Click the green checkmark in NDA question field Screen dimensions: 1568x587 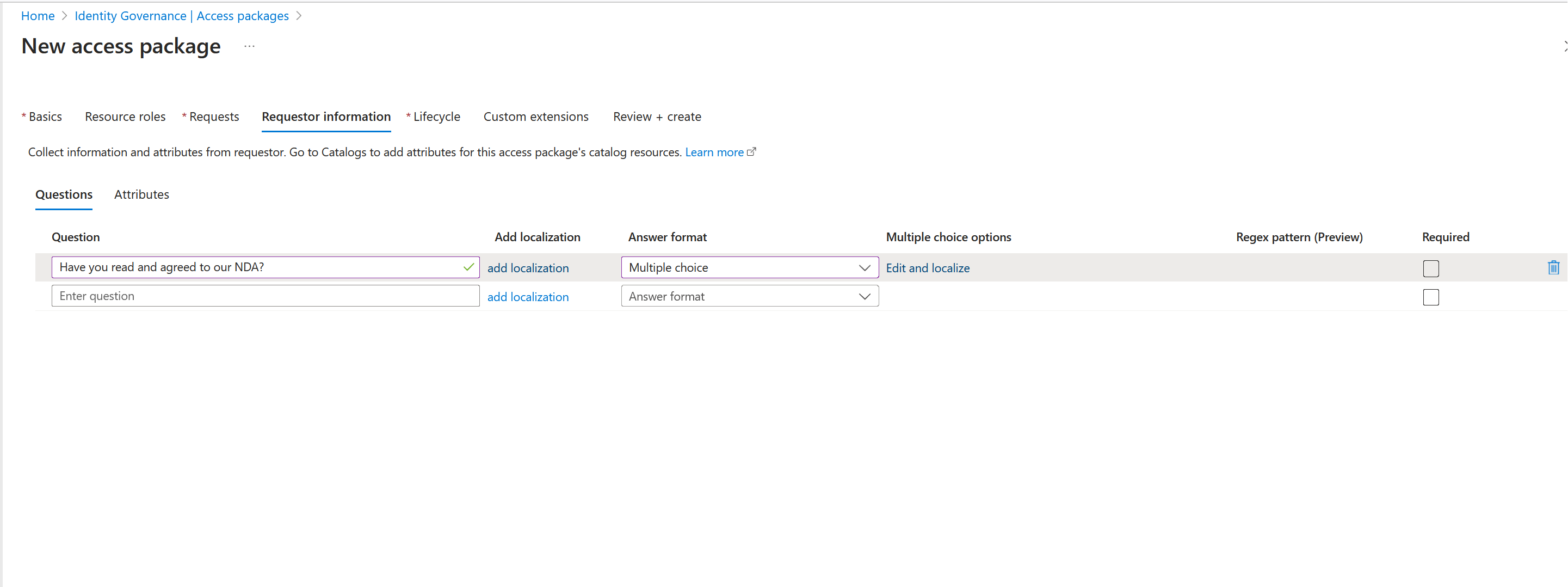point(468,267)
